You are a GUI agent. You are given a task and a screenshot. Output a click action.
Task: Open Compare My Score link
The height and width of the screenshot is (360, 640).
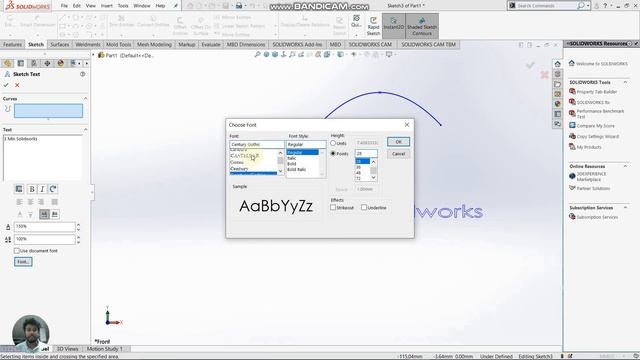coord(596,126)
